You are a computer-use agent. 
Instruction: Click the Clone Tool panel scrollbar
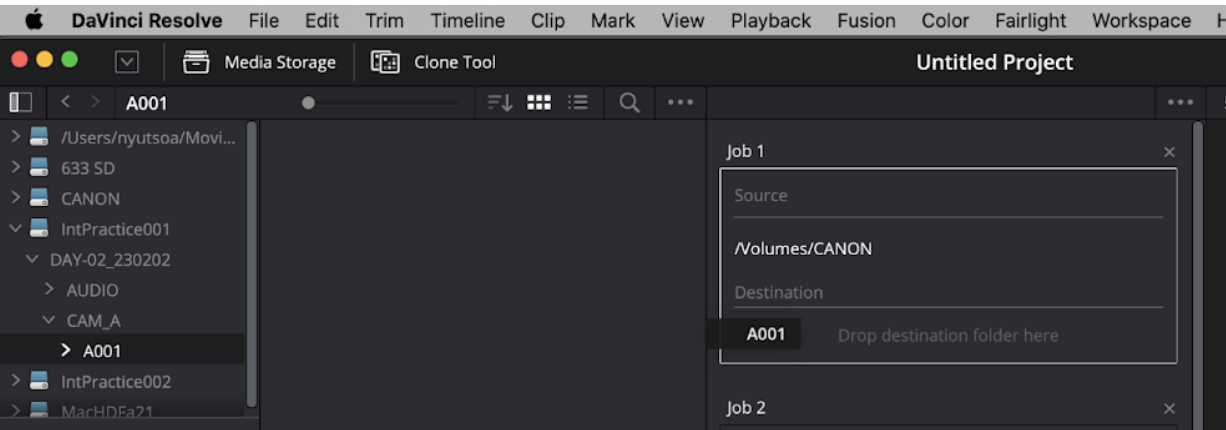1198,275
